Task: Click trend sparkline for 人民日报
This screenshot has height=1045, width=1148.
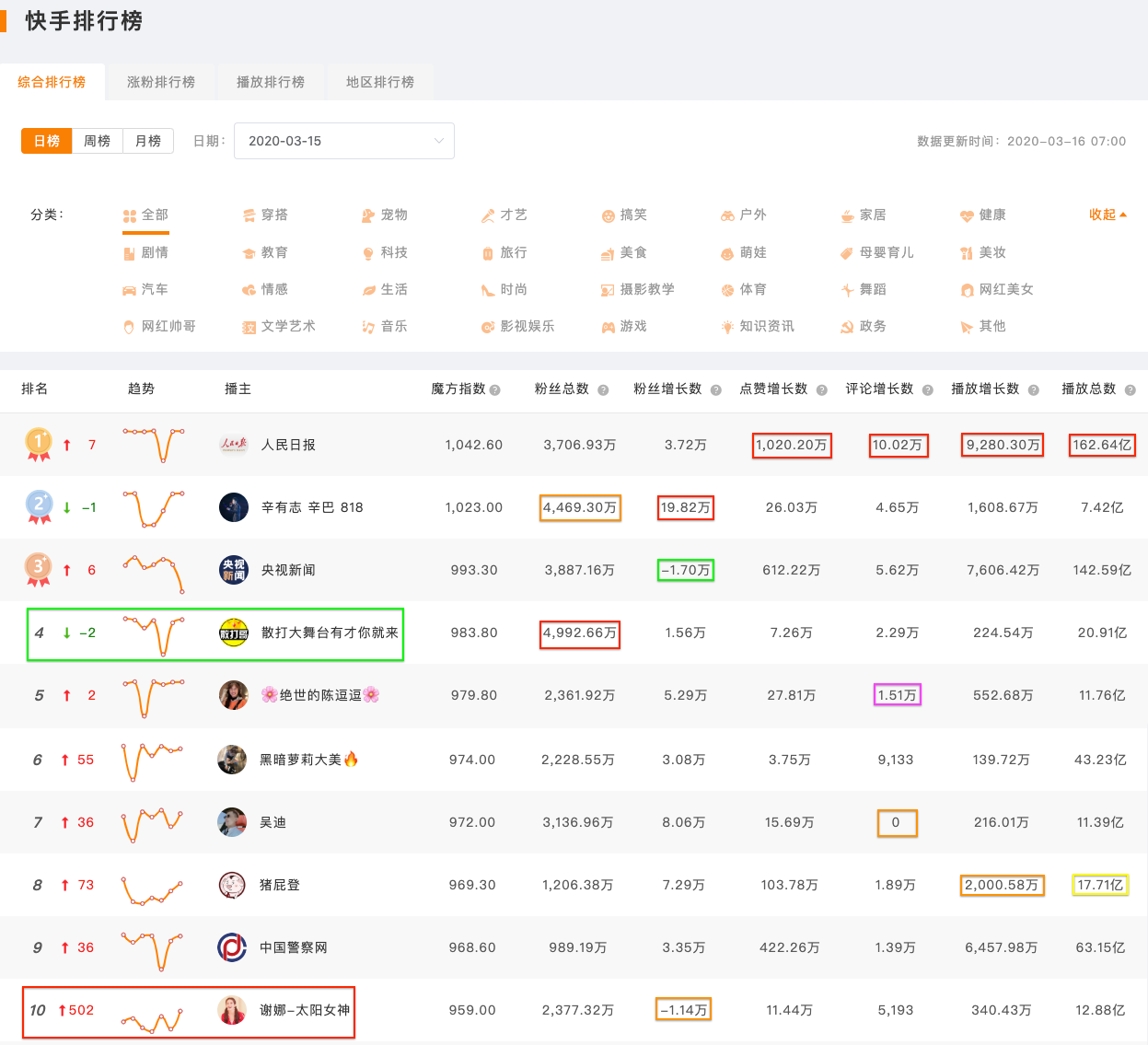Action: (154, 445)
